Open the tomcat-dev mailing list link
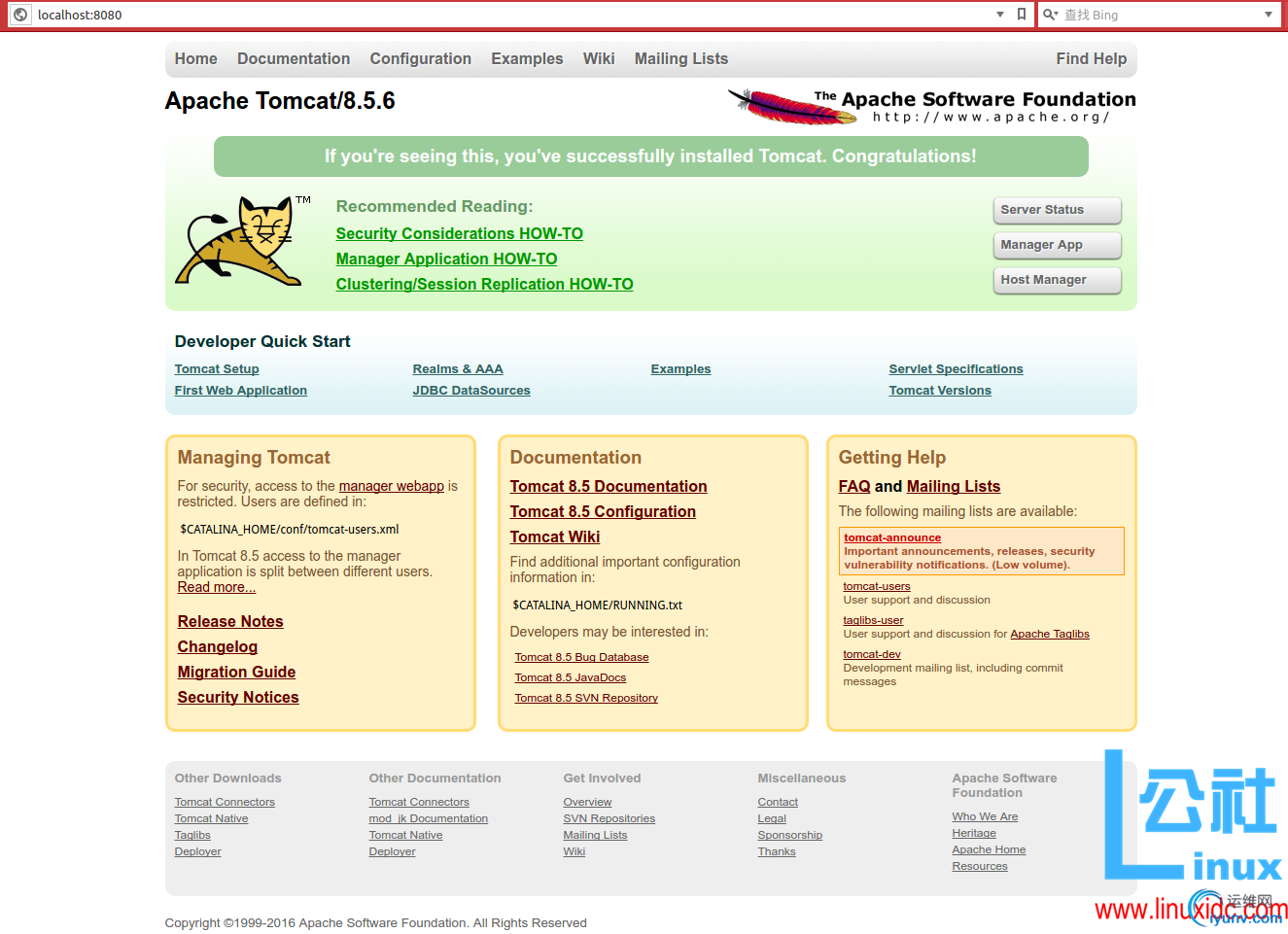This screenshot has width=1288, height=934. click(x=872, y=654)
